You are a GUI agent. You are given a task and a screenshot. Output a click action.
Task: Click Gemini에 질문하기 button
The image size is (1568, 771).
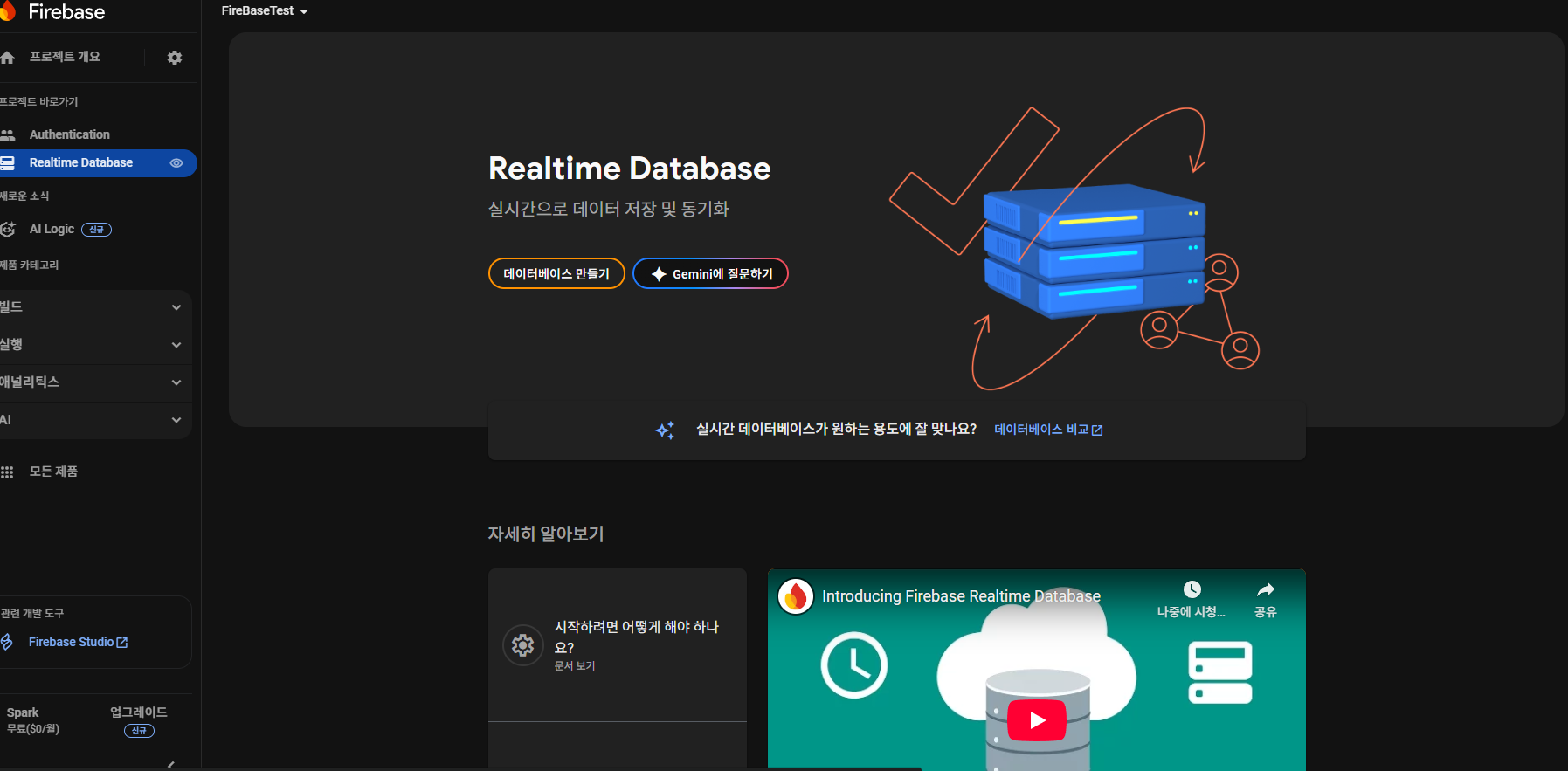point(710,273)
